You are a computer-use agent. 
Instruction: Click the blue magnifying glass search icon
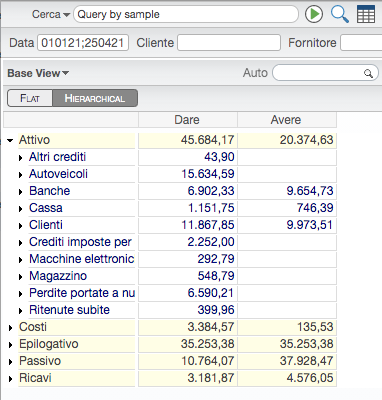(x=340, y=14)
